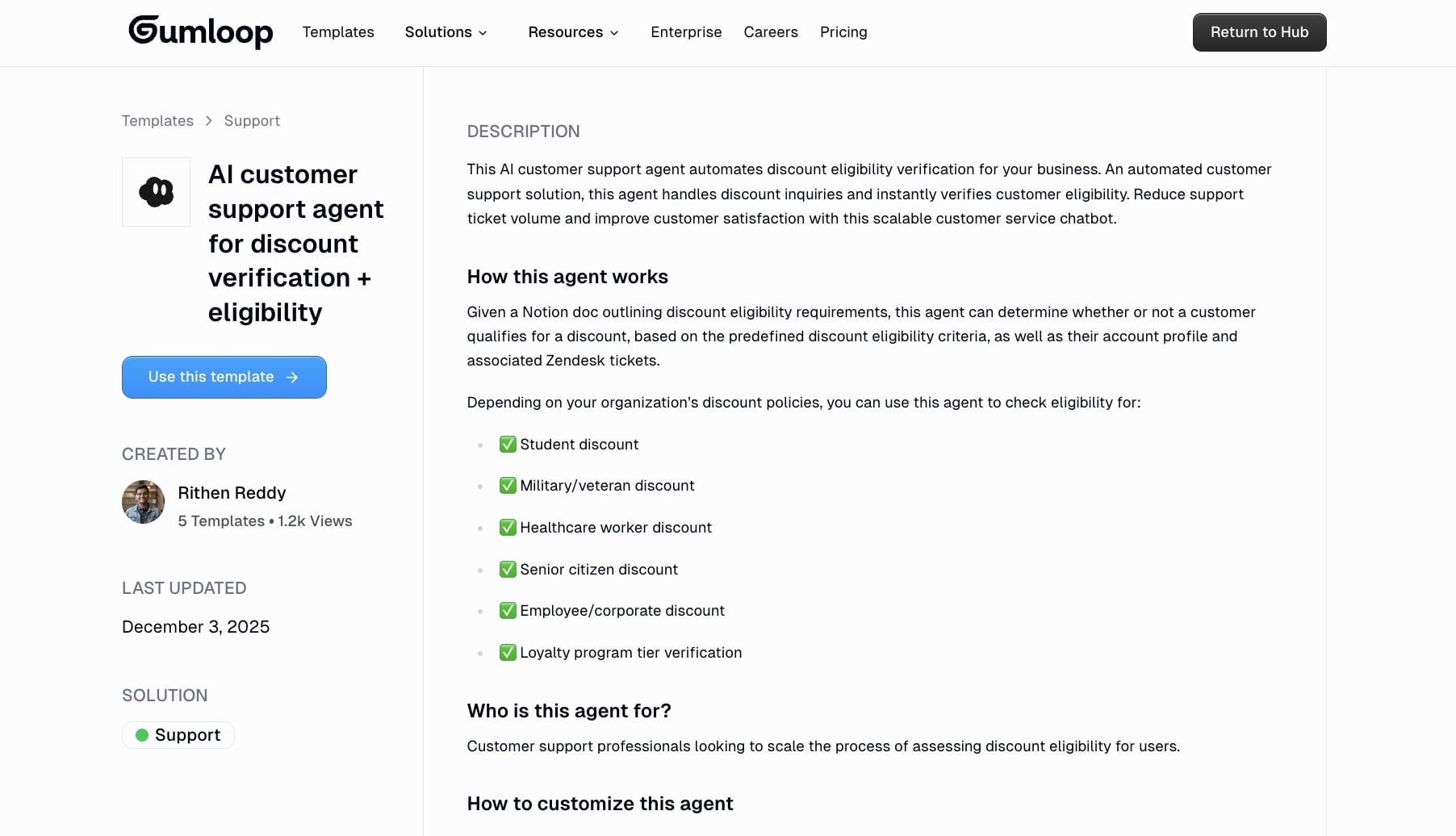Expand the breadcrumb chevron after Templates
1456x836 pixels.
tap(208, 120)
